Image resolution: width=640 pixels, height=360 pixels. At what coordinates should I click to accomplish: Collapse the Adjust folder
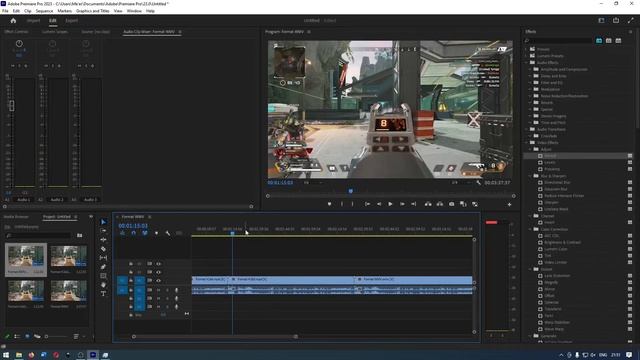coord(531,149)
